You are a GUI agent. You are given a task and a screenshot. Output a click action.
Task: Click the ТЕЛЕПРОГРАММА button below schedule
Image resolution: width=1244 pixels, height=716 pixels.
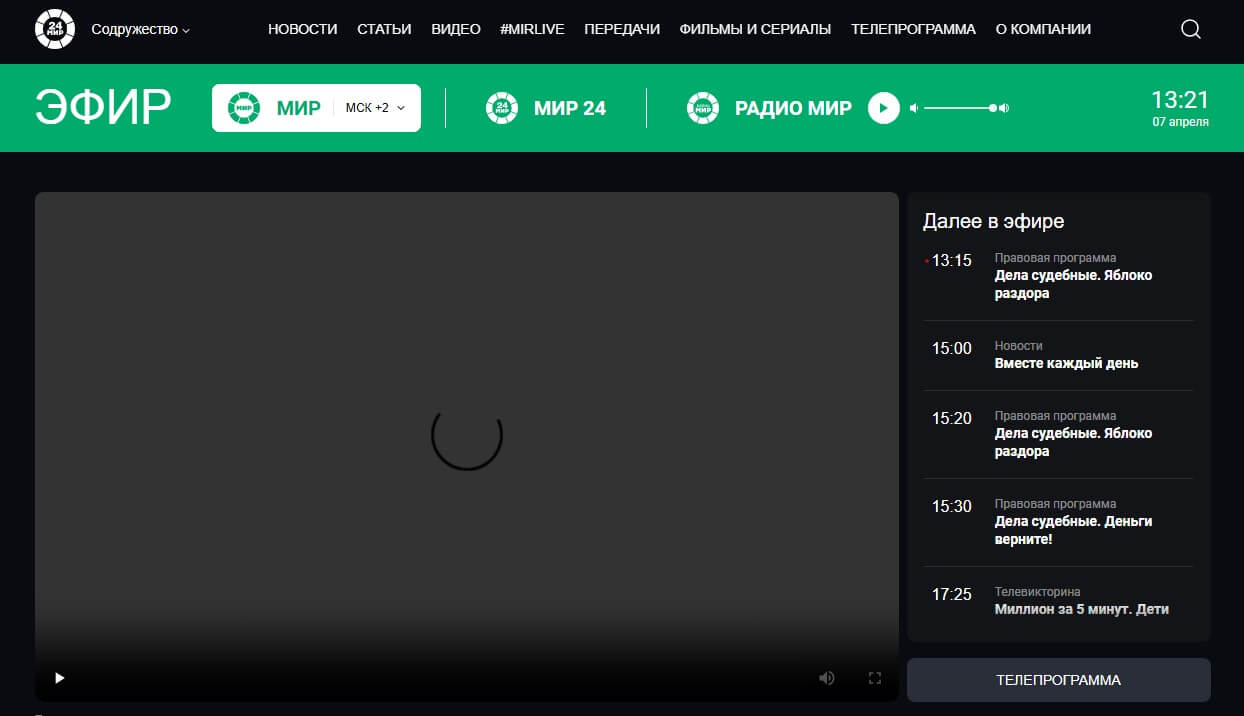coord(1058,680)
